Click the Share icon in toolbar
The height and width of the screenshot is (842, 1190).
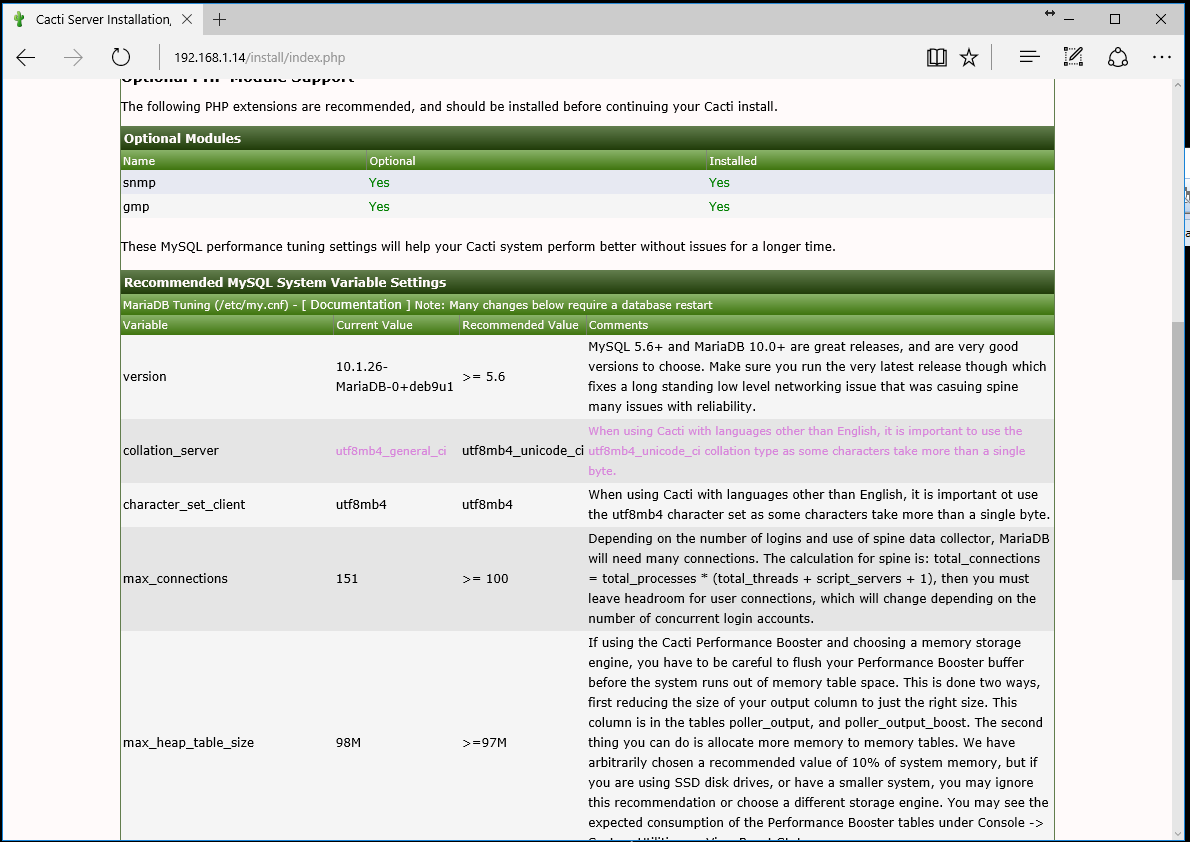click(1118, 57)
